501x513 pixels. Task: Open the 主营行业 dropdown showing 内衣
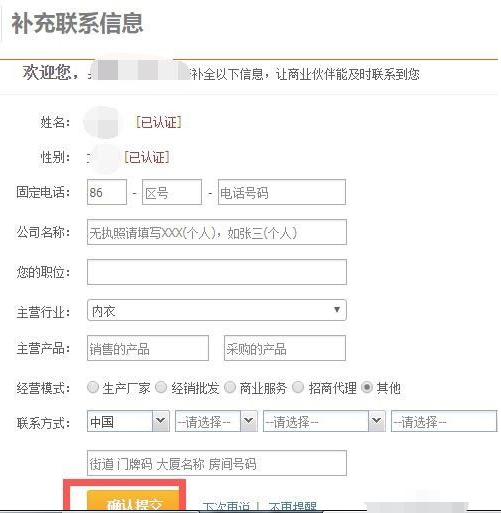pyautogui.click(x=217, y=310)
